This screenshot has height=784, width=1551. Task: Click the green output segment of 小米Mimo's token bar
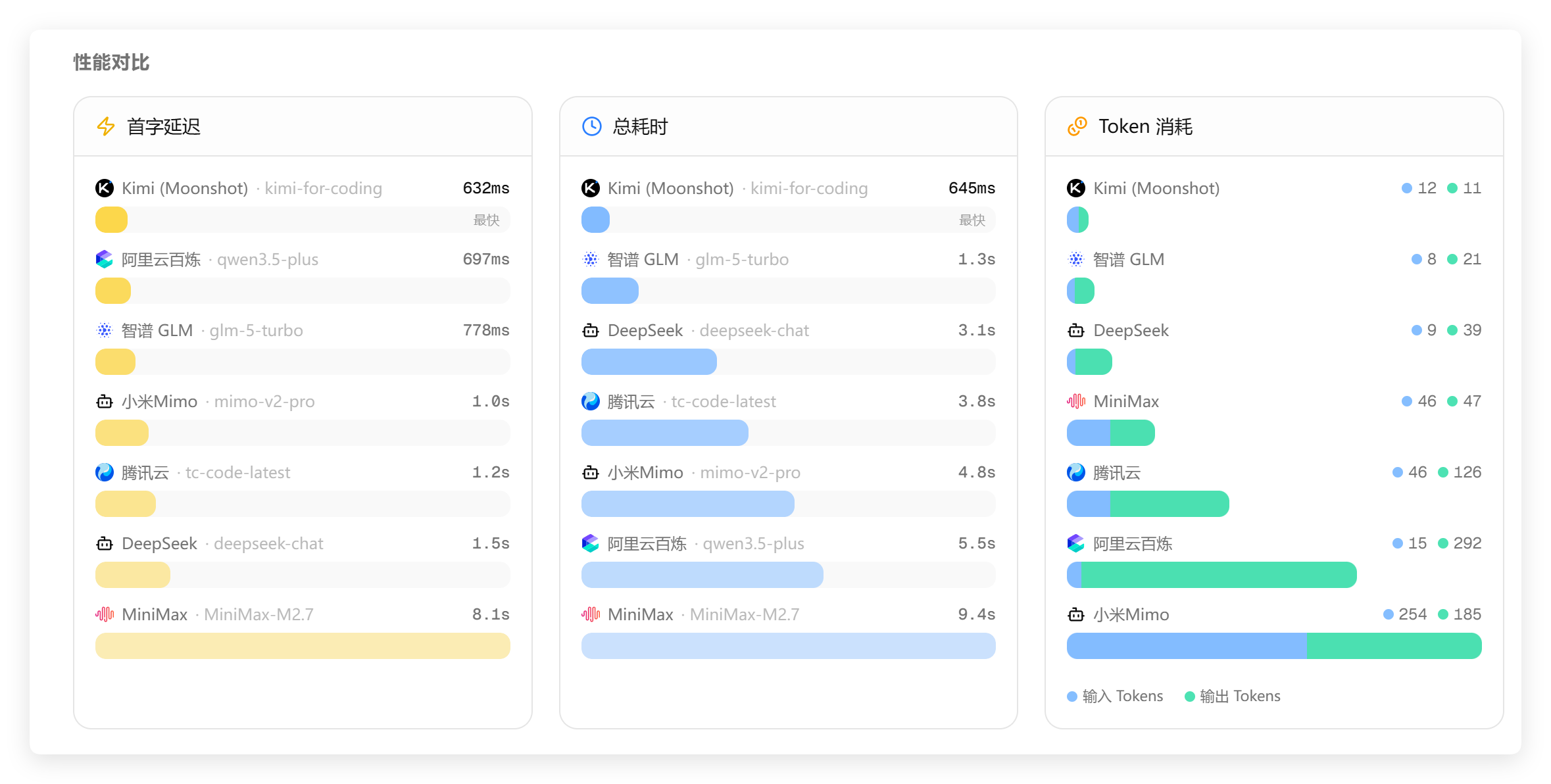tap(1394, 646)
